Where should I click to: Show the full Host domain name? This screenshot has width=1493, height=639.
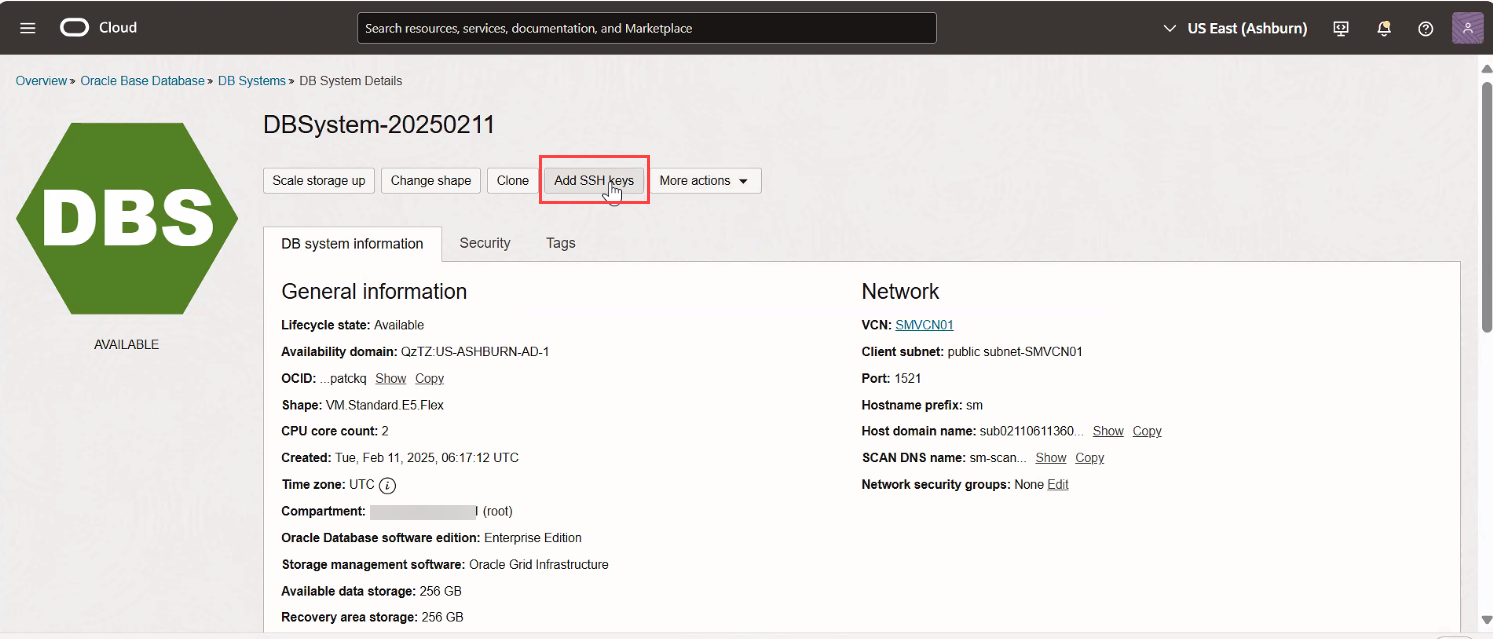(x=1108, y=431)
